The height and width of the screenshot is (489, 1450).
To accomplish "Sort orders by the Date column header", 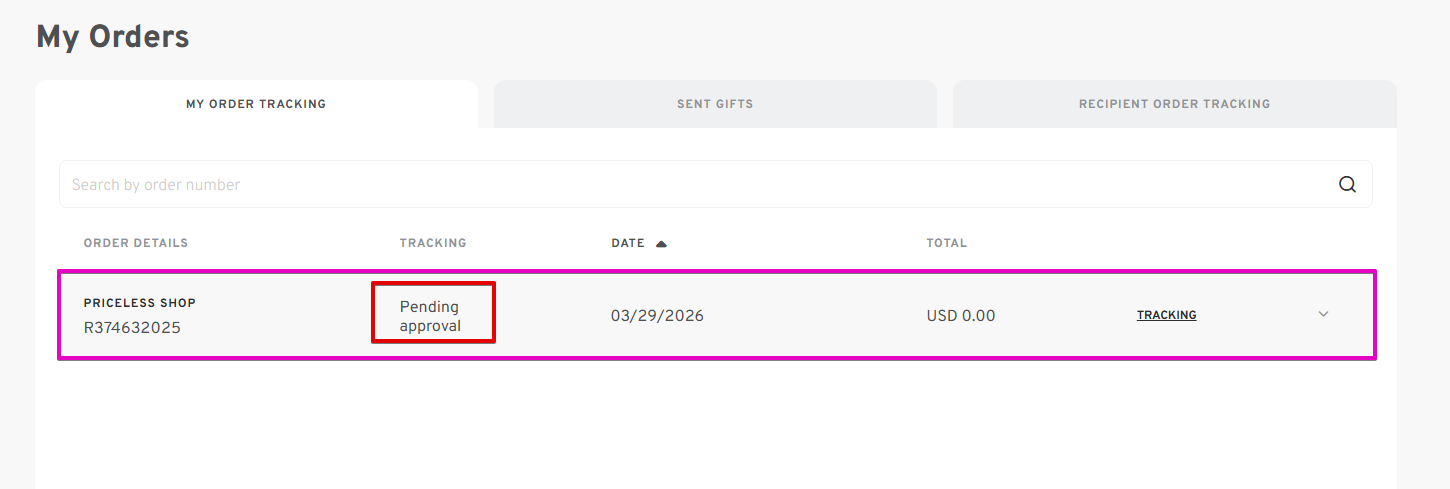I will [x=628, y=243].
